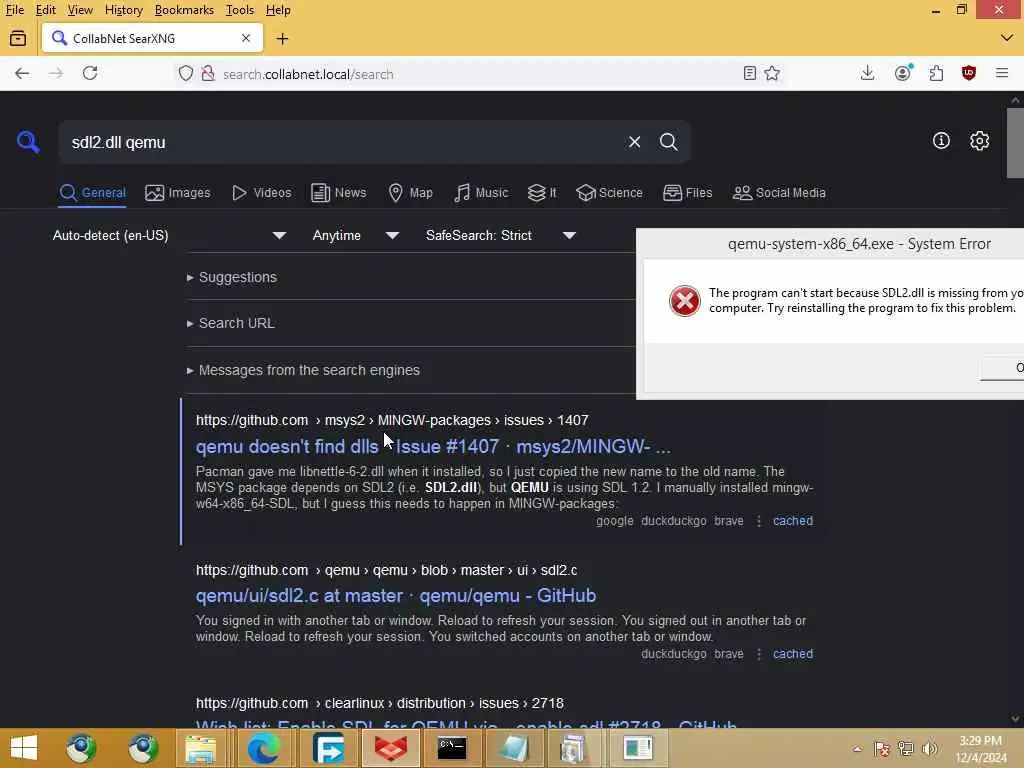Image resolution: width=1024 pixels, height=768 pixels.
Task: Open View menu
Action: point(80,10)
